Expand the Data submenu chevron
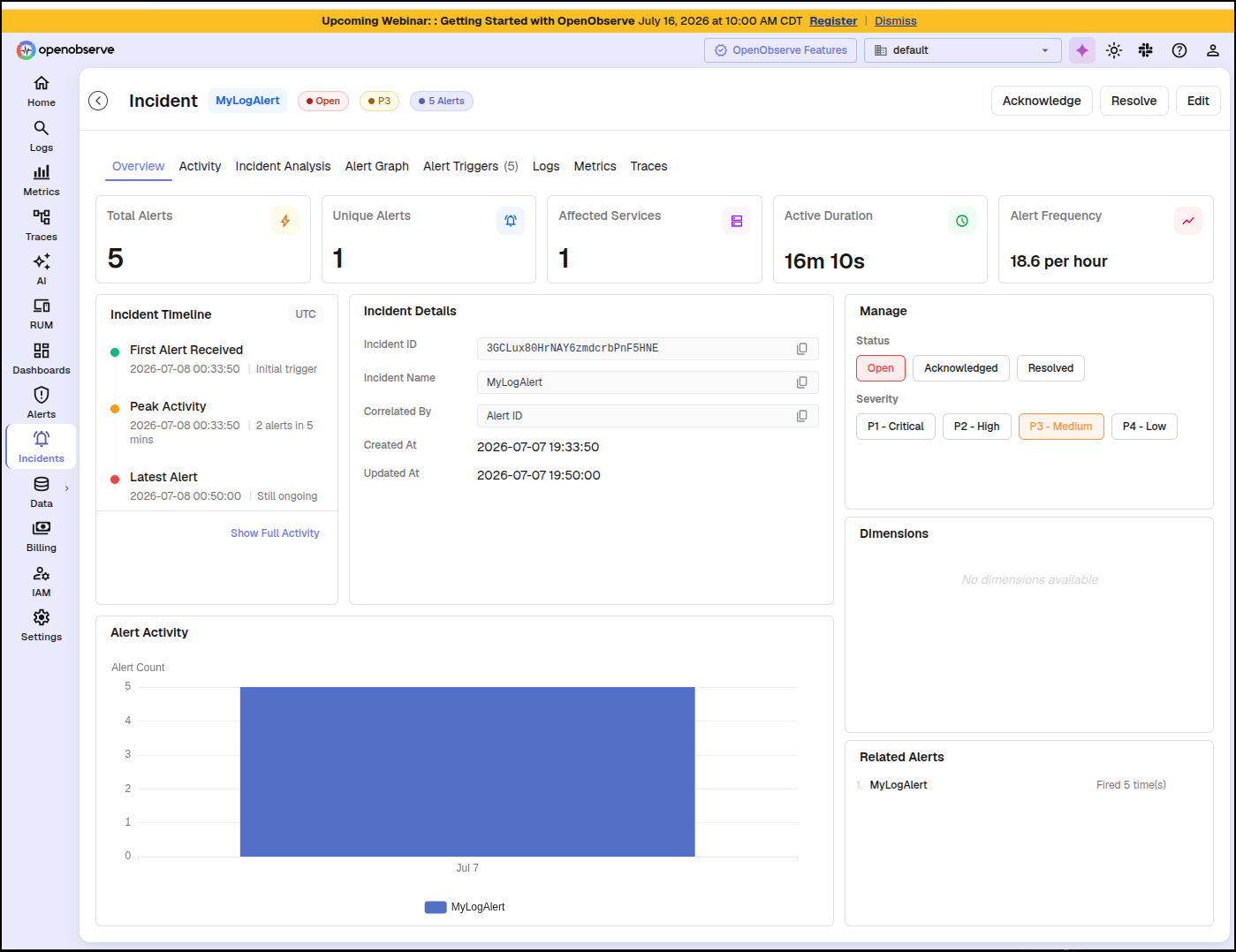Screen dimensions: 1236x952 66,488
